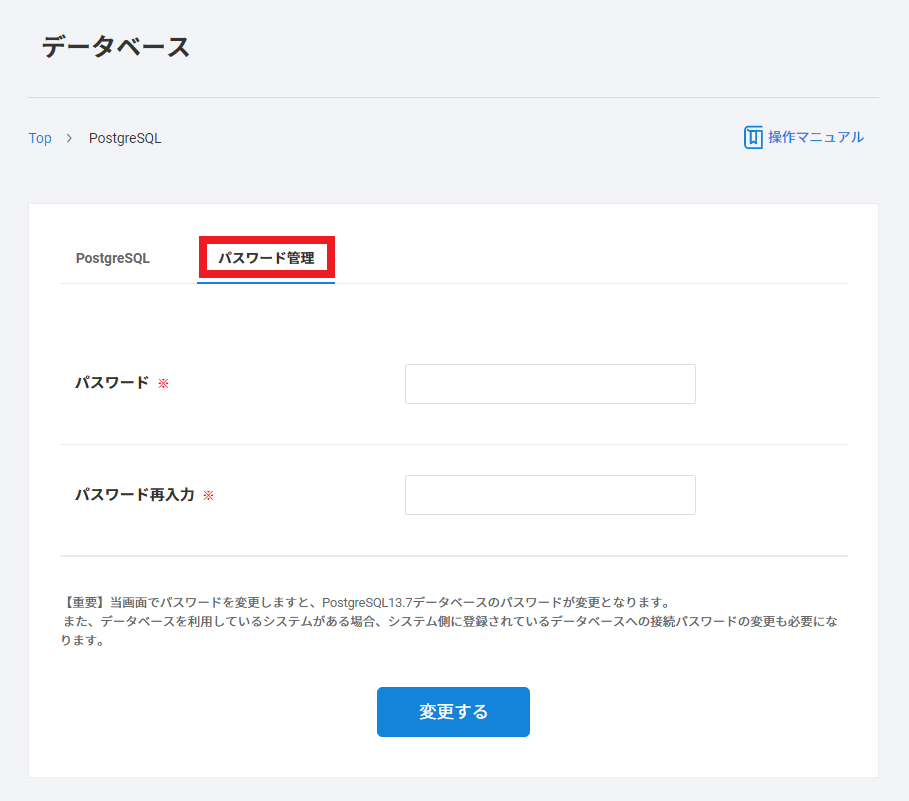Click the divider line between the password rows
Screen dimensions: 909x801
point(453,444)
